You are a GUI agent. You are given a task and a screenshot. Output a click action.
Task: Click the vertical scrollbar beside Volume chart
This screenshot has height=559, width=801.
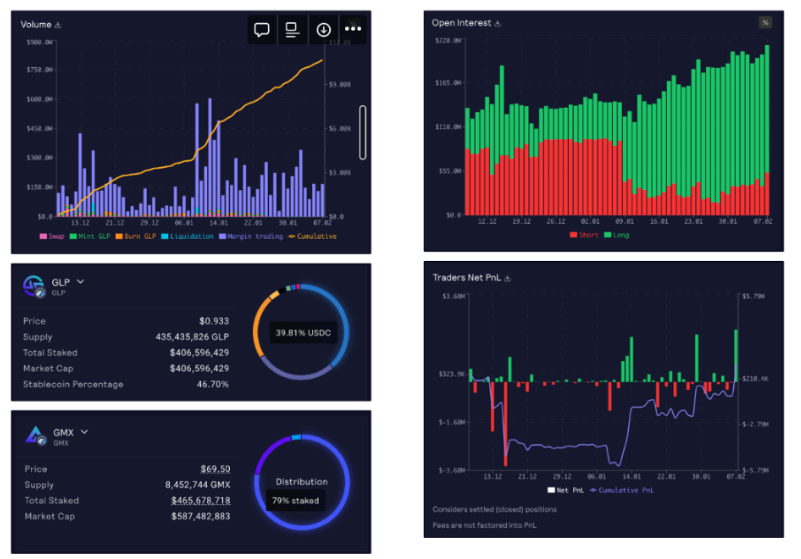pos(363,132)
